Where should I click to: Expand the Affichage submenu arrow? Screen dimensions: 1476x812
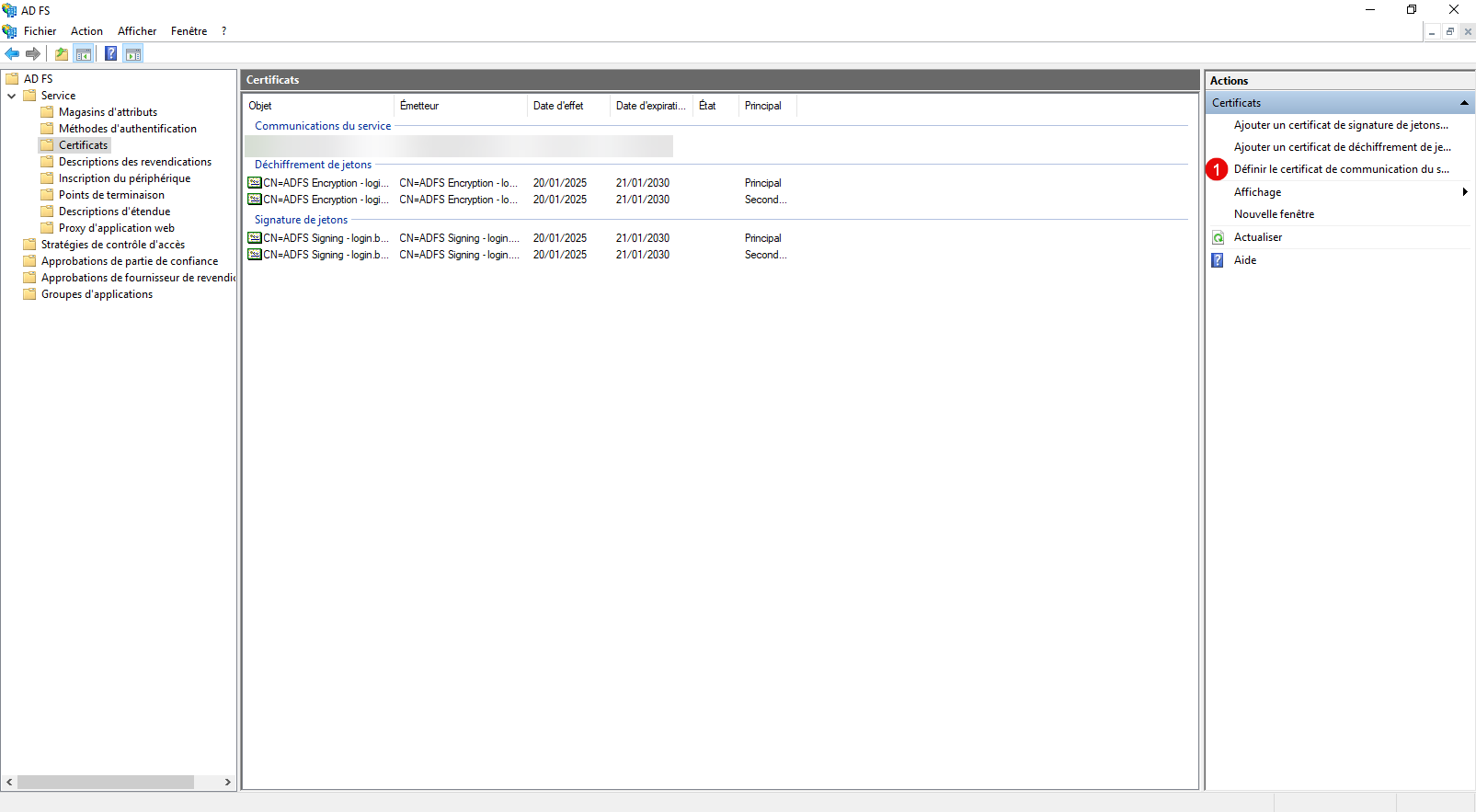[x=1464, y=192]
